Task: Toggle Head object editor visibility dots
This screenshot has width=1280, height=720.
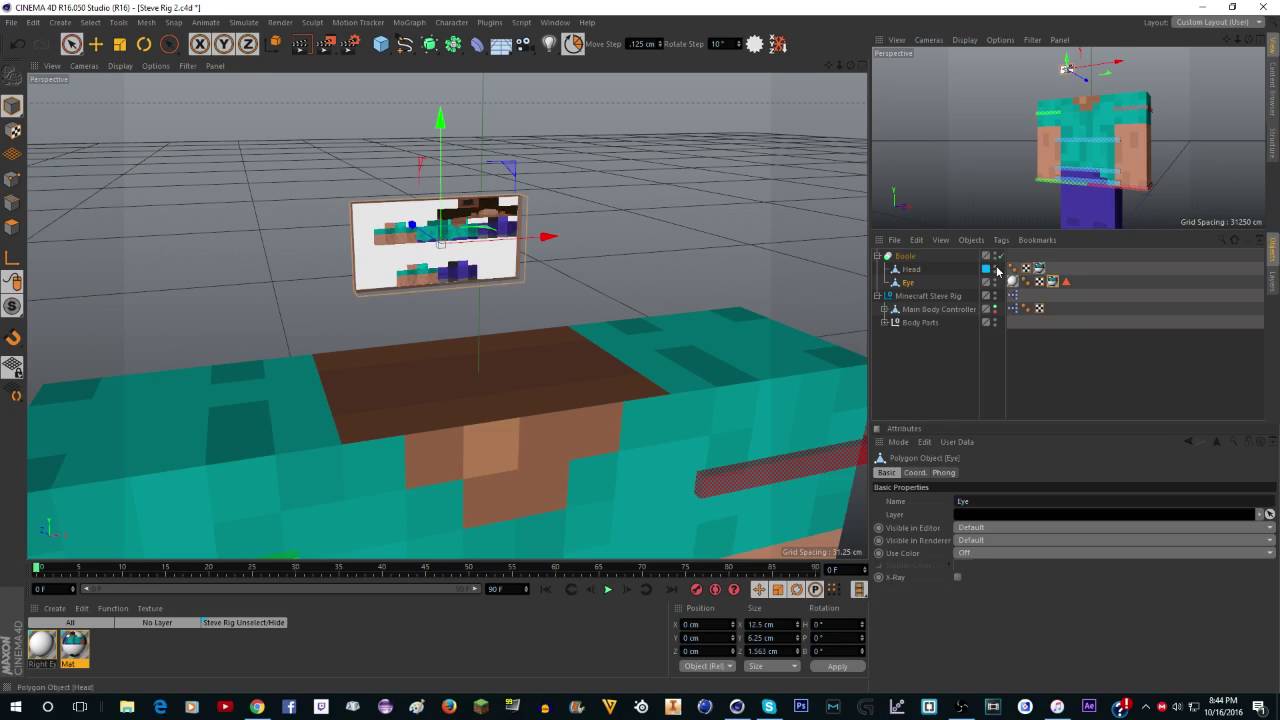Action: (x=995, y=269)
